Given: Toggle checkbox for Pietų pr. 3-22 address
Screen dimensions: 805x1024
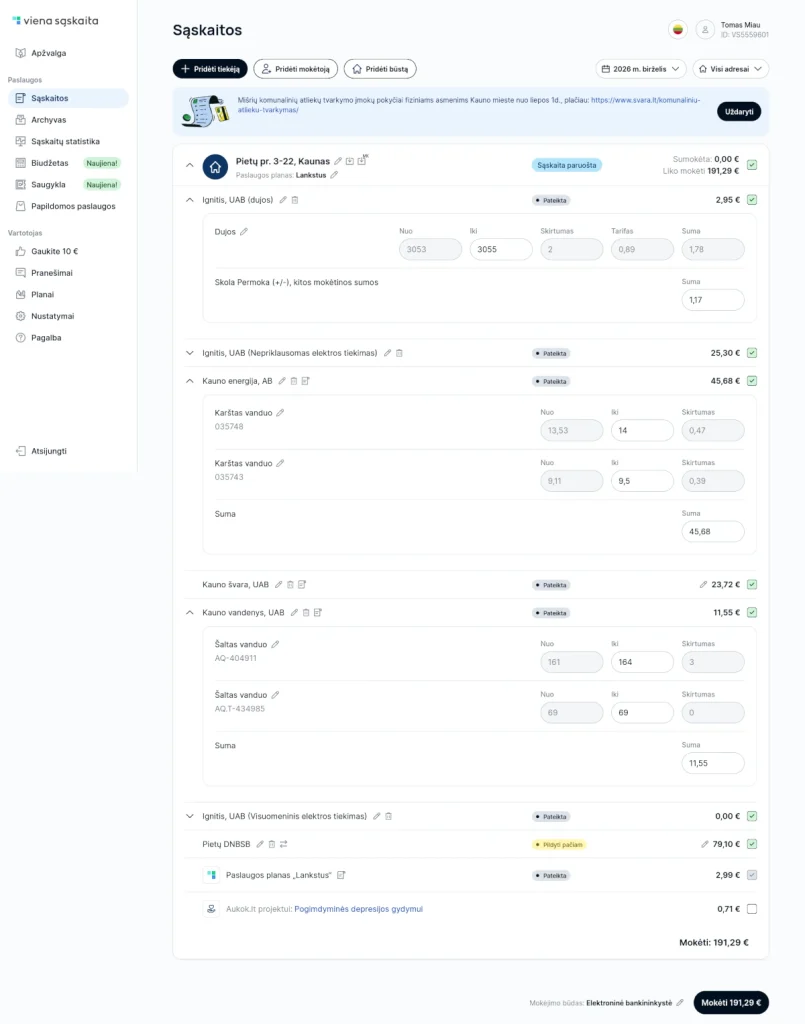Looking at the screenshot, I should (x=752, y=165).
